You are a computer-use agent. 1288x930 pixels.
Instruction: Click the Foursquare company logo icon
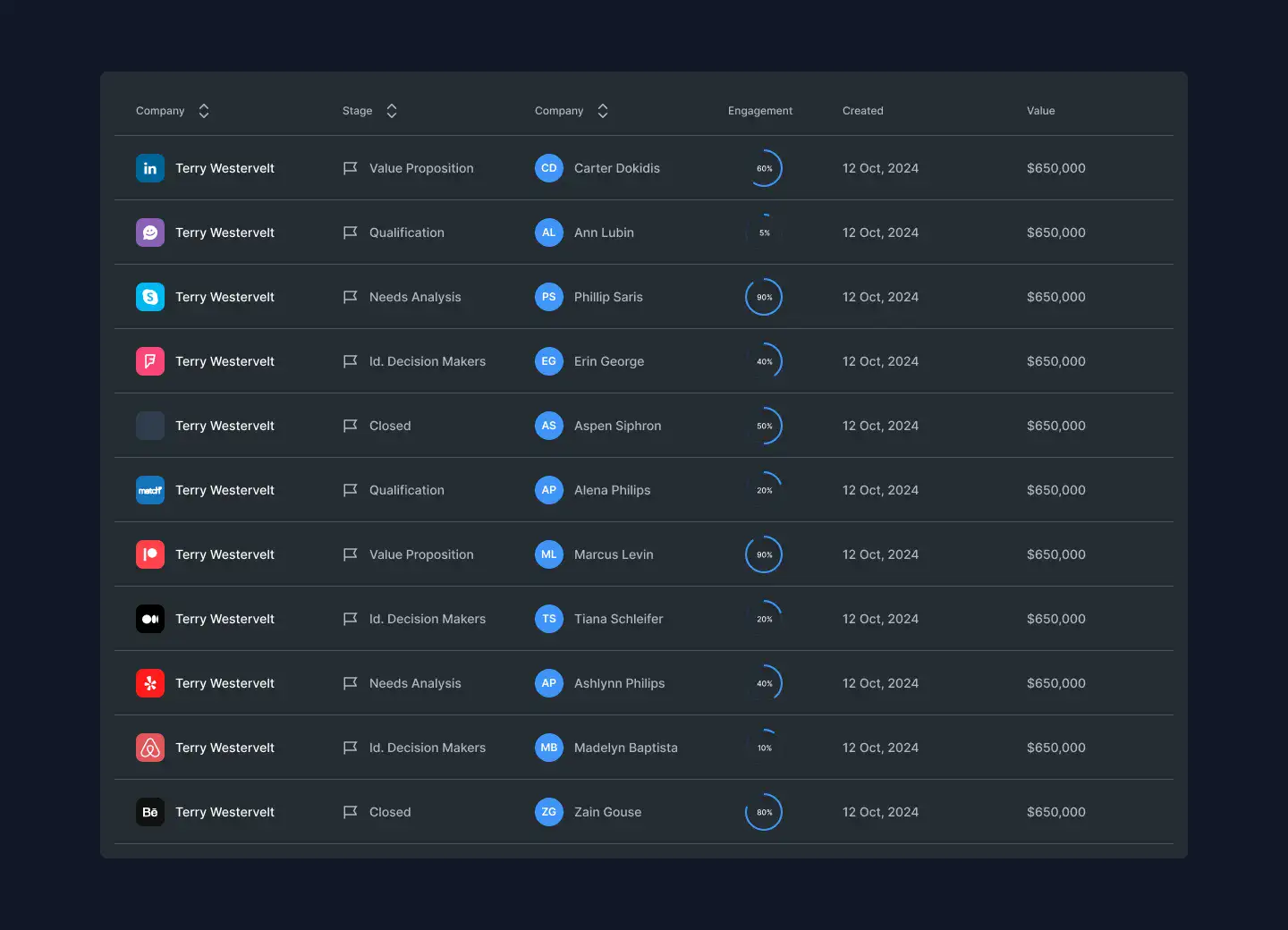pyautogui.click(x=150, y=361)
